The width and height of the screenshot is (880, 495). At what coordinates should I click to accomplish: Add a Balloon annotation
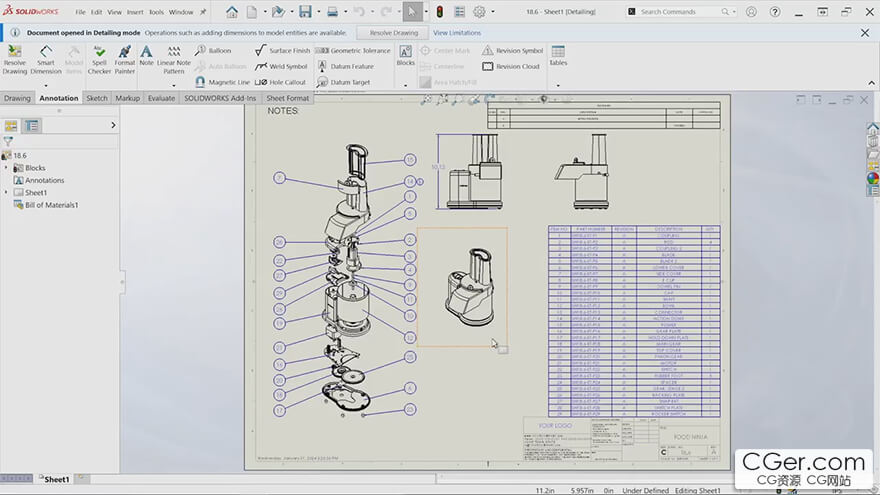[213, 51]
